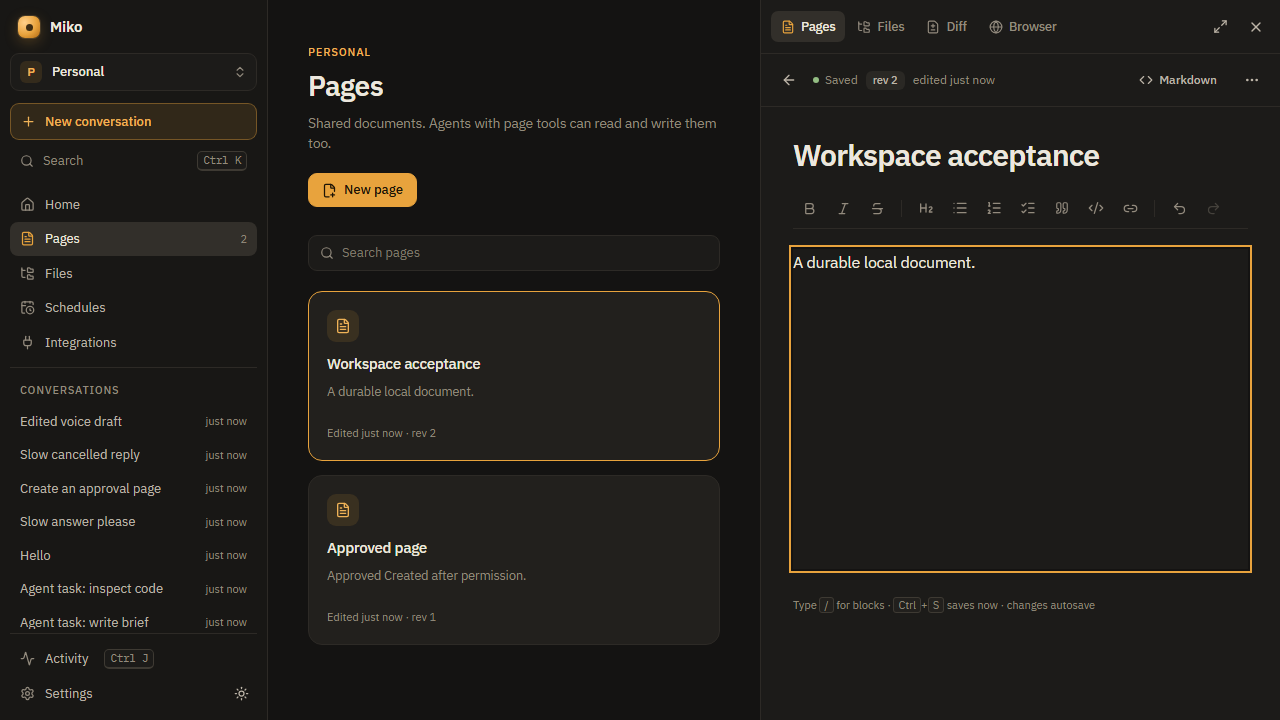Open the Workspace acceptance page card
Viewport: 1280px width, 720px height.
coord(514,376)
